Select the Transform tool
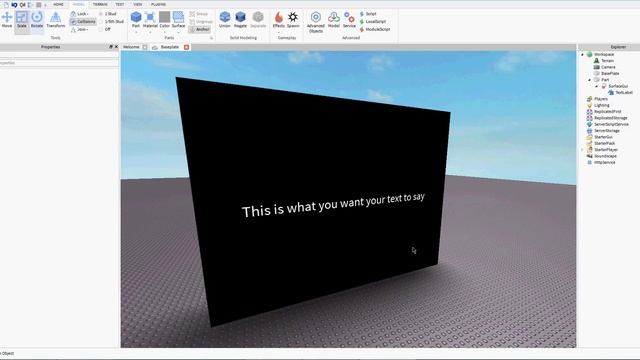Image resolution: width=640 pixels, height=360 pixels. coord(56,20)
